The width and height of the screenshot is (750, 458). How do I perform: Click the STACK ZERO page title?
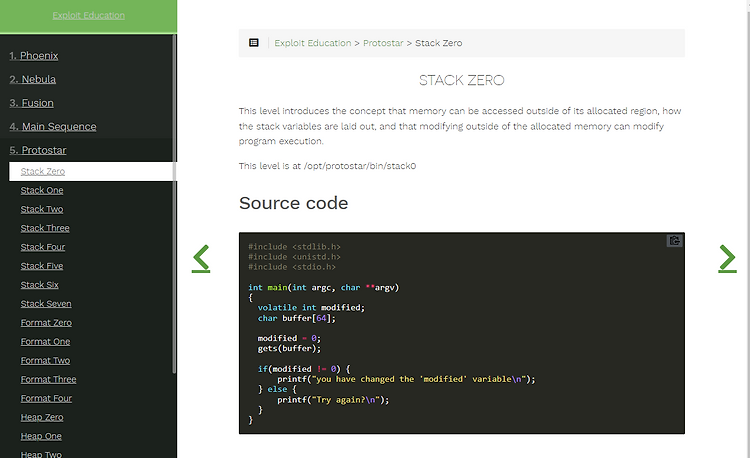(462, 80)
